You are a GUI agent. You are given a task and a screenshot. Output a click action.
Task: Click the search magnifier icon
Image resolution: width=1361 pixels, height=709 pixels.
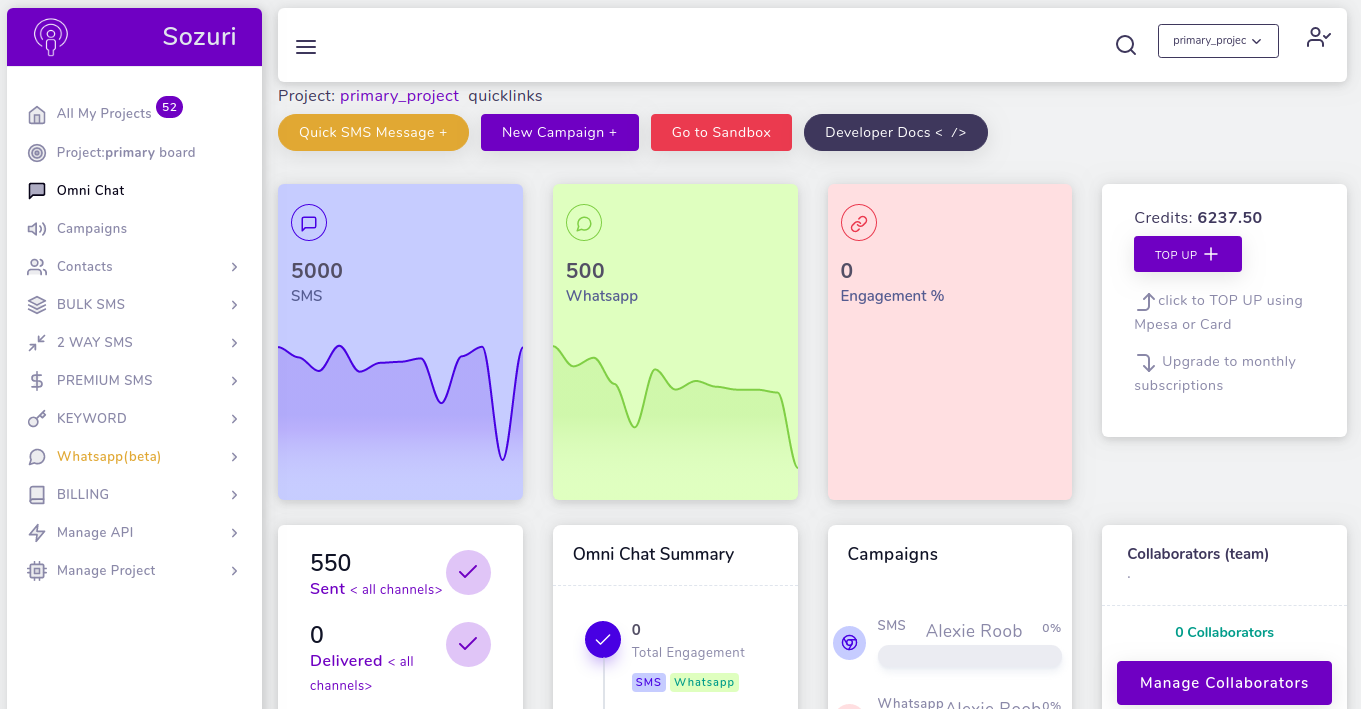tap(1126, 45)
